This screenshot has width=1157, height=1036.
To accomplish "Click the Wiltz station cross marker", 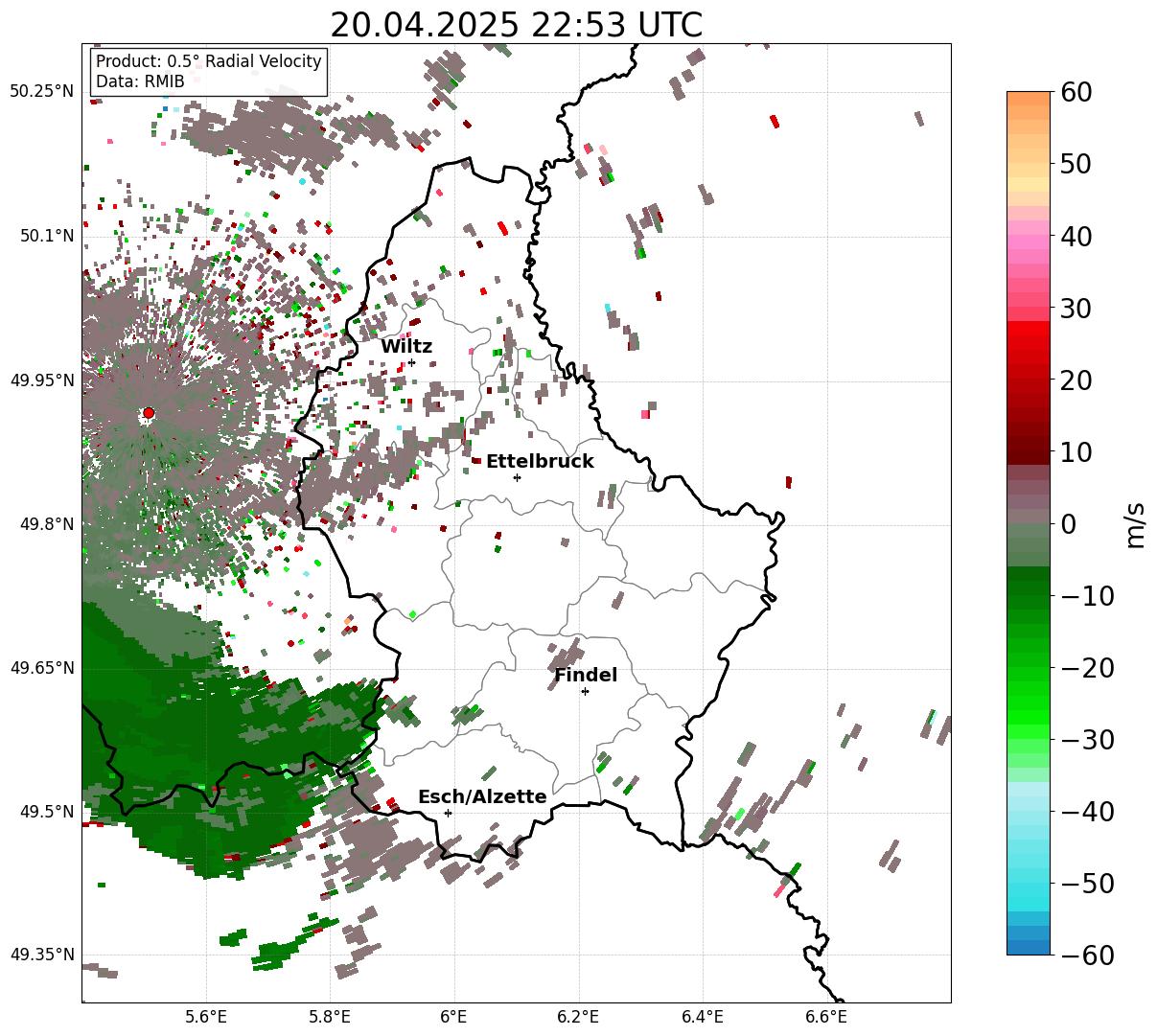I will (x=411, y=362).
